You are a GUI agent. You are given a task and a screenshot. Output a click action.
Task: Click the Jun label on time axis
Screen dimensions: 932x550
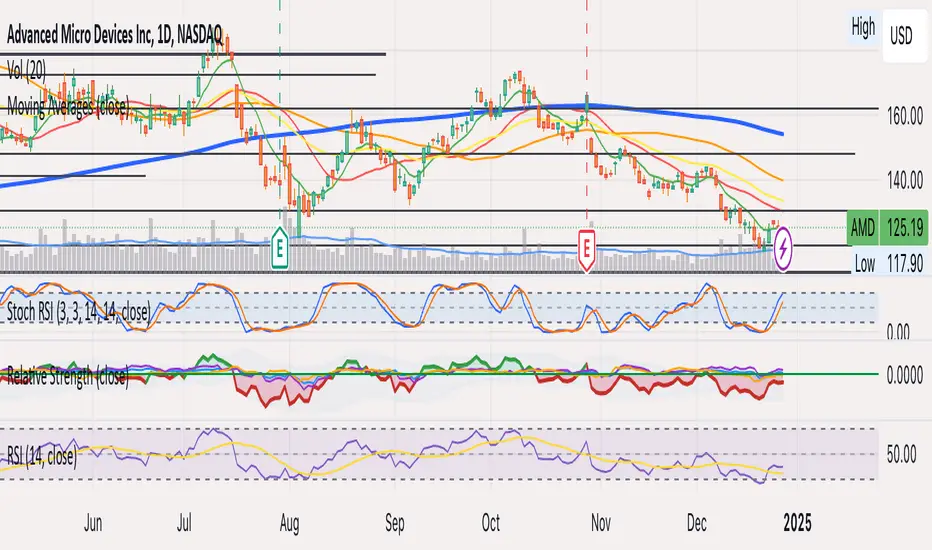pyautogui.click(x=93, y=523)
